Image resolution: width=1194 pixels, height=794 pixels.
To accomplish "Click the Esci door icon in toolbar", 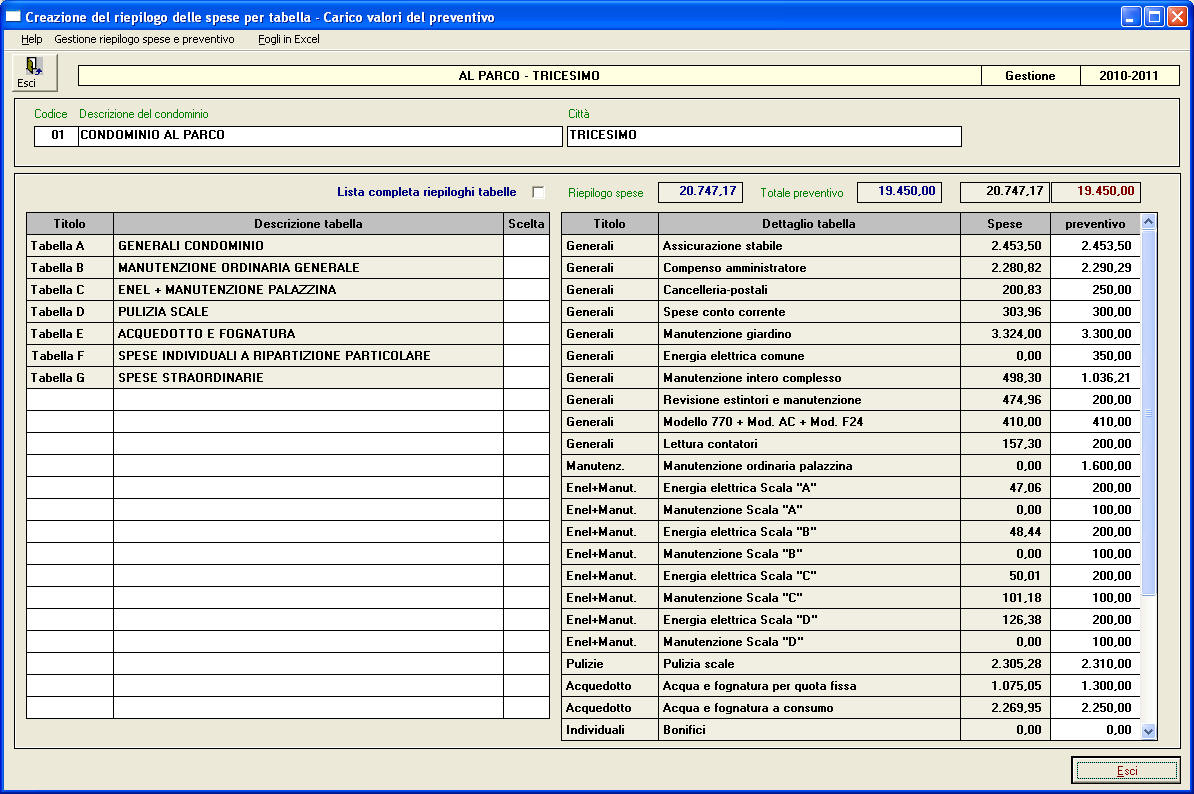I will [34, 72].
